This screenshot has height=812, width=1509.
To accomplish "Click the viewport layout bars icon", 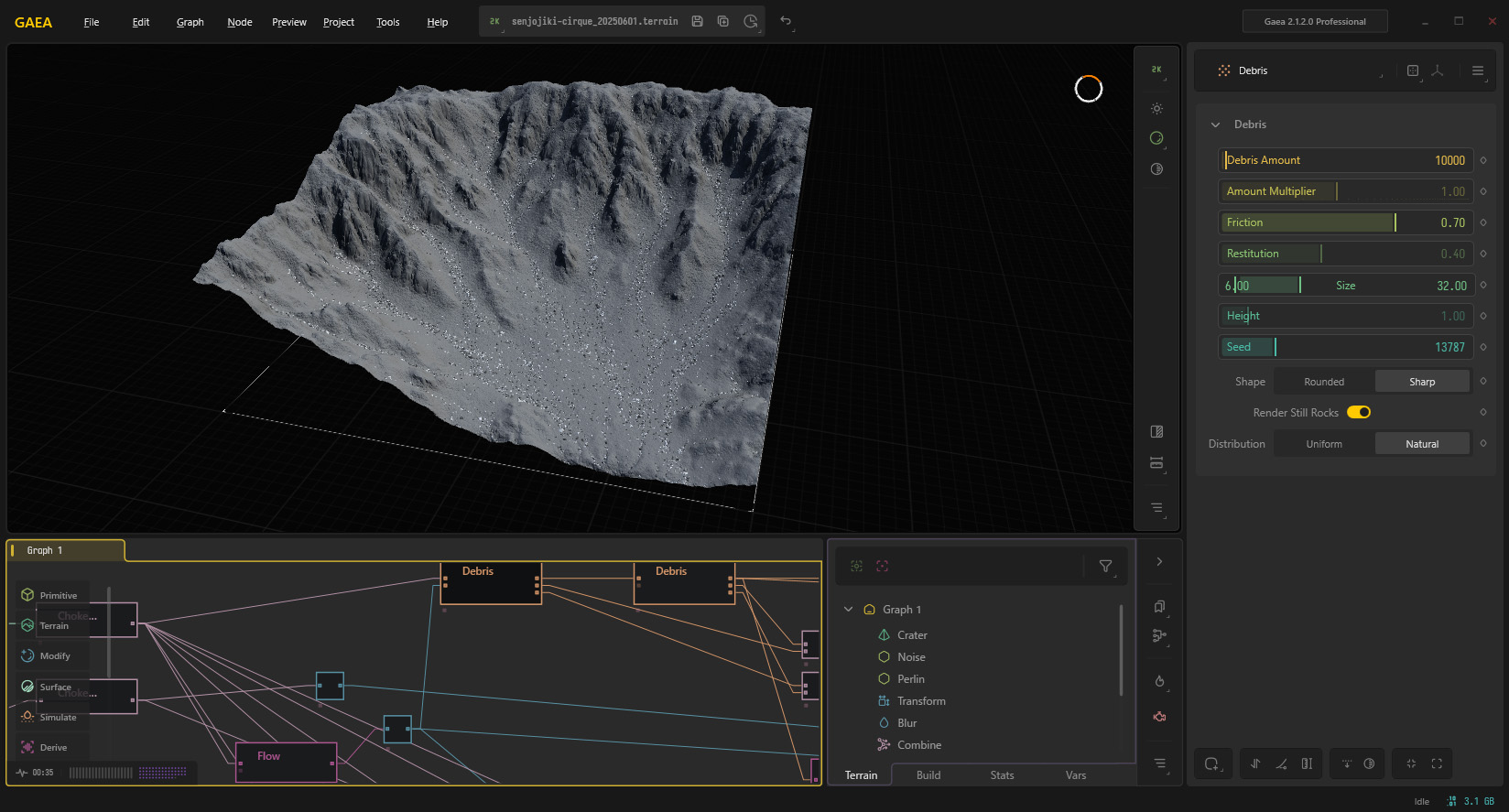I will coord(1157,462).
